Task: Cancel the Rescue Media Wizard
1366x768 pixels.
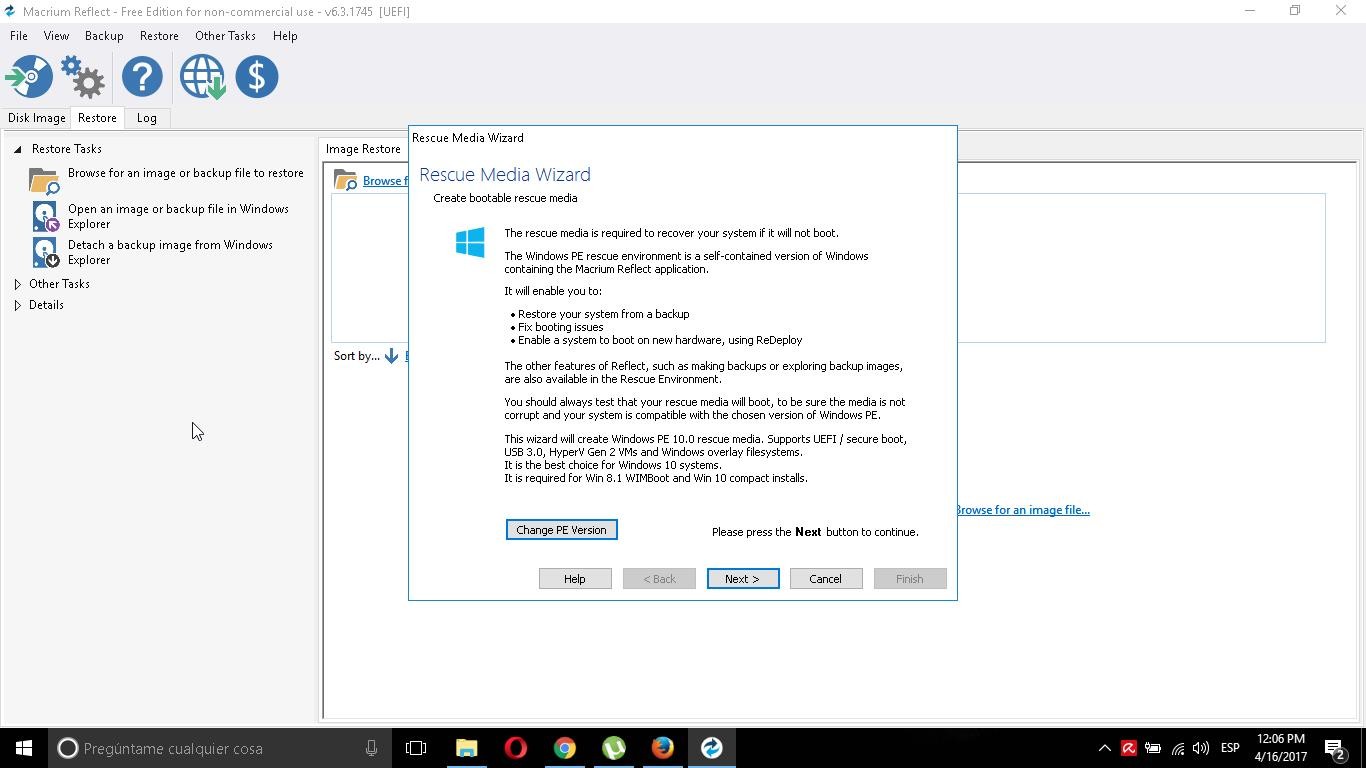Action: point(826,579)
